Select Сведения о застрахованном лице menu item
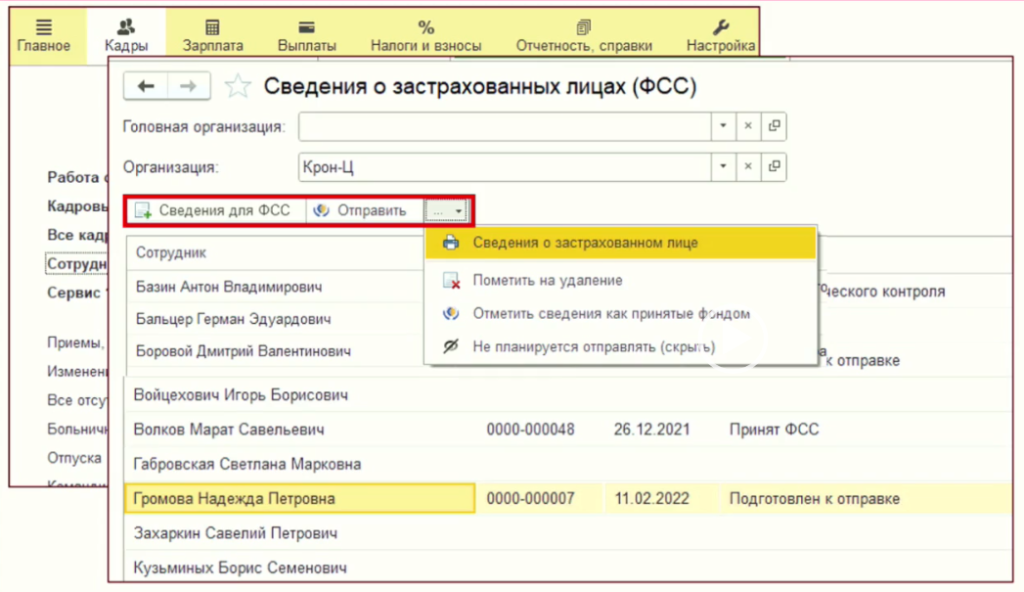 click(585, 242)
